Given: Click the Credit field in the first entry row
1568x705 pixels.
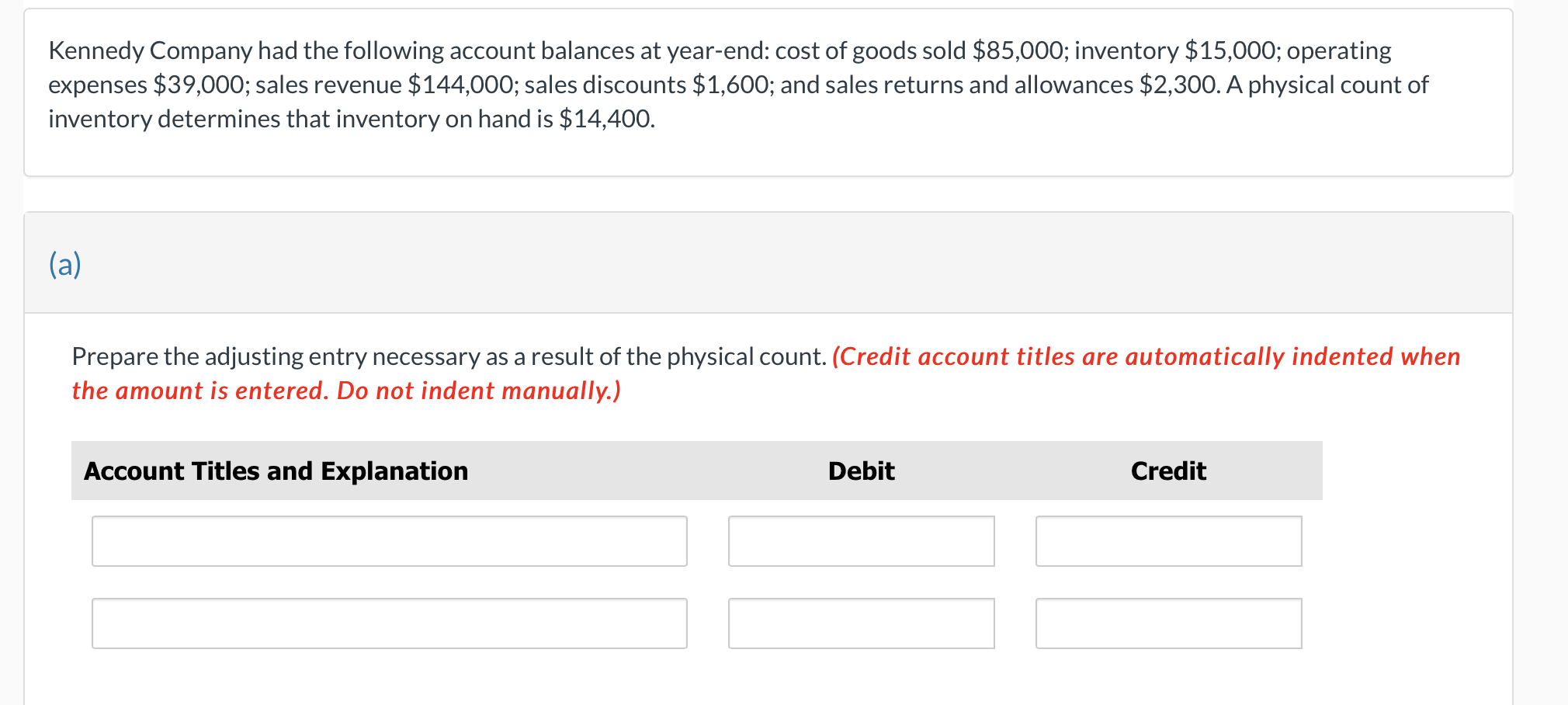Looking at the screenshot, I should point(1169,541).
